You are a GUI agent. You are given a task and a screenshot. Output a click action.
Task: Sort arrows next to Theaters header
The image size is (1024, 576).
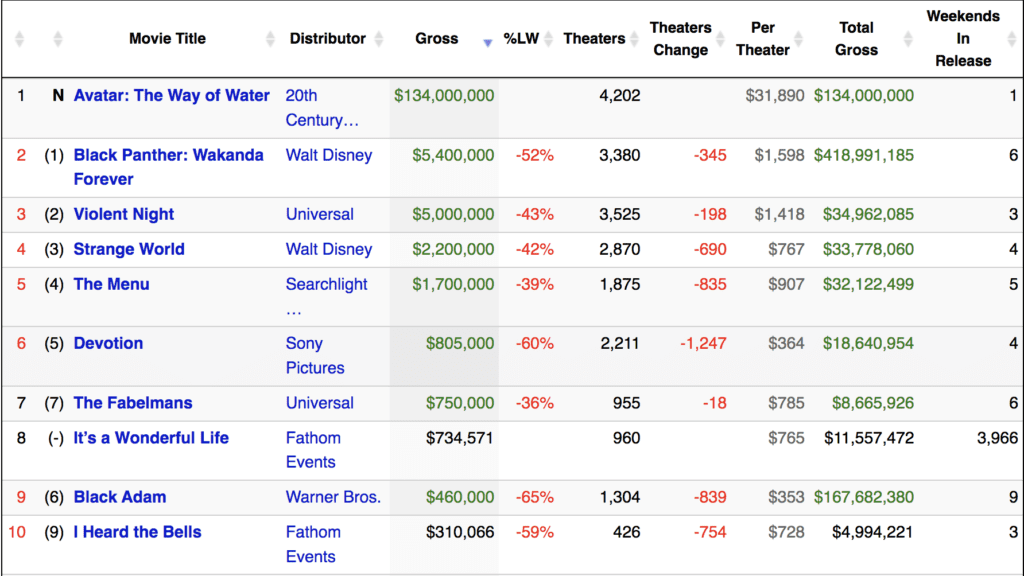point(634,39)
